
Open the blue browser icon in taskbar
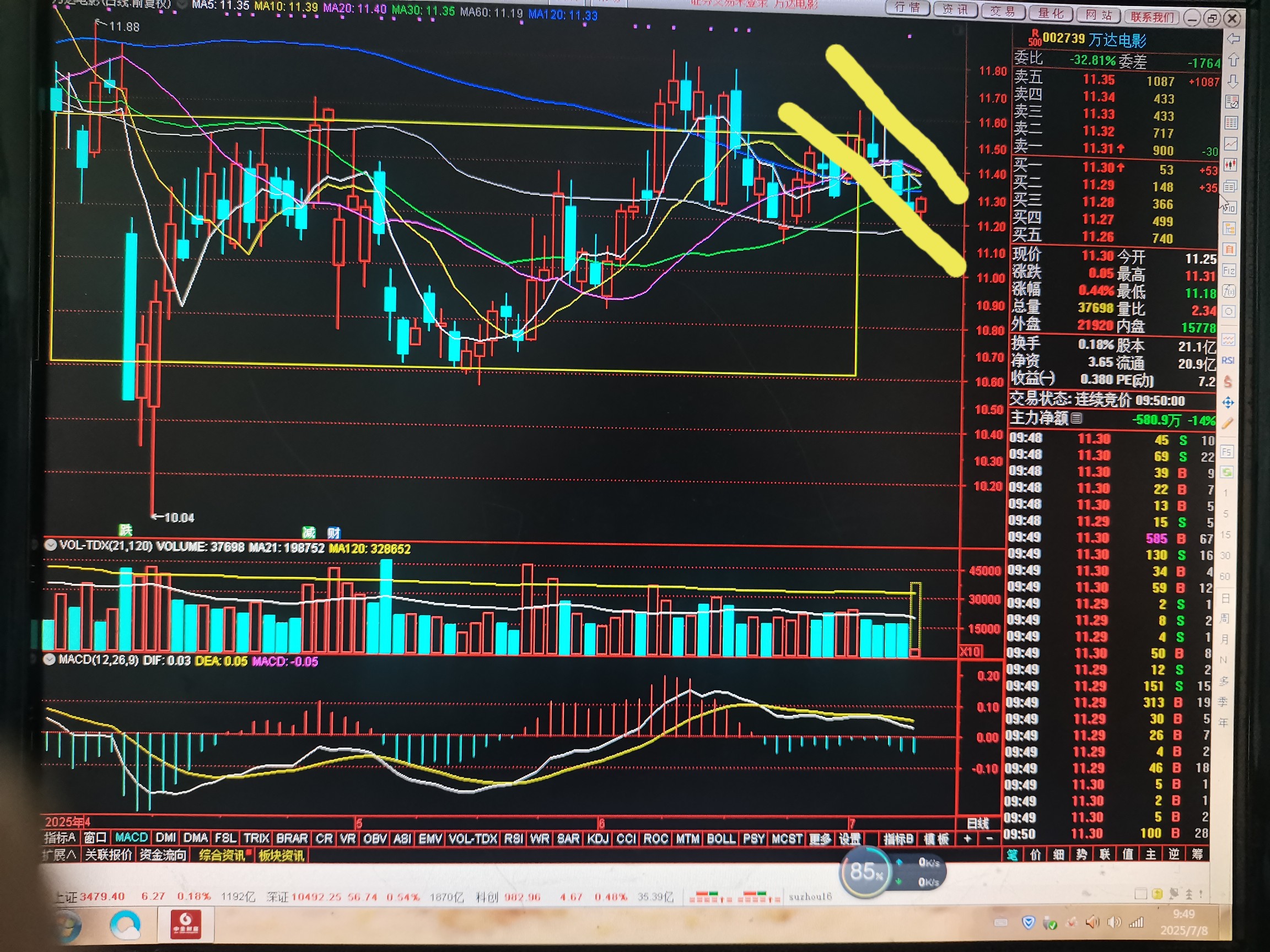coord(125,924)
